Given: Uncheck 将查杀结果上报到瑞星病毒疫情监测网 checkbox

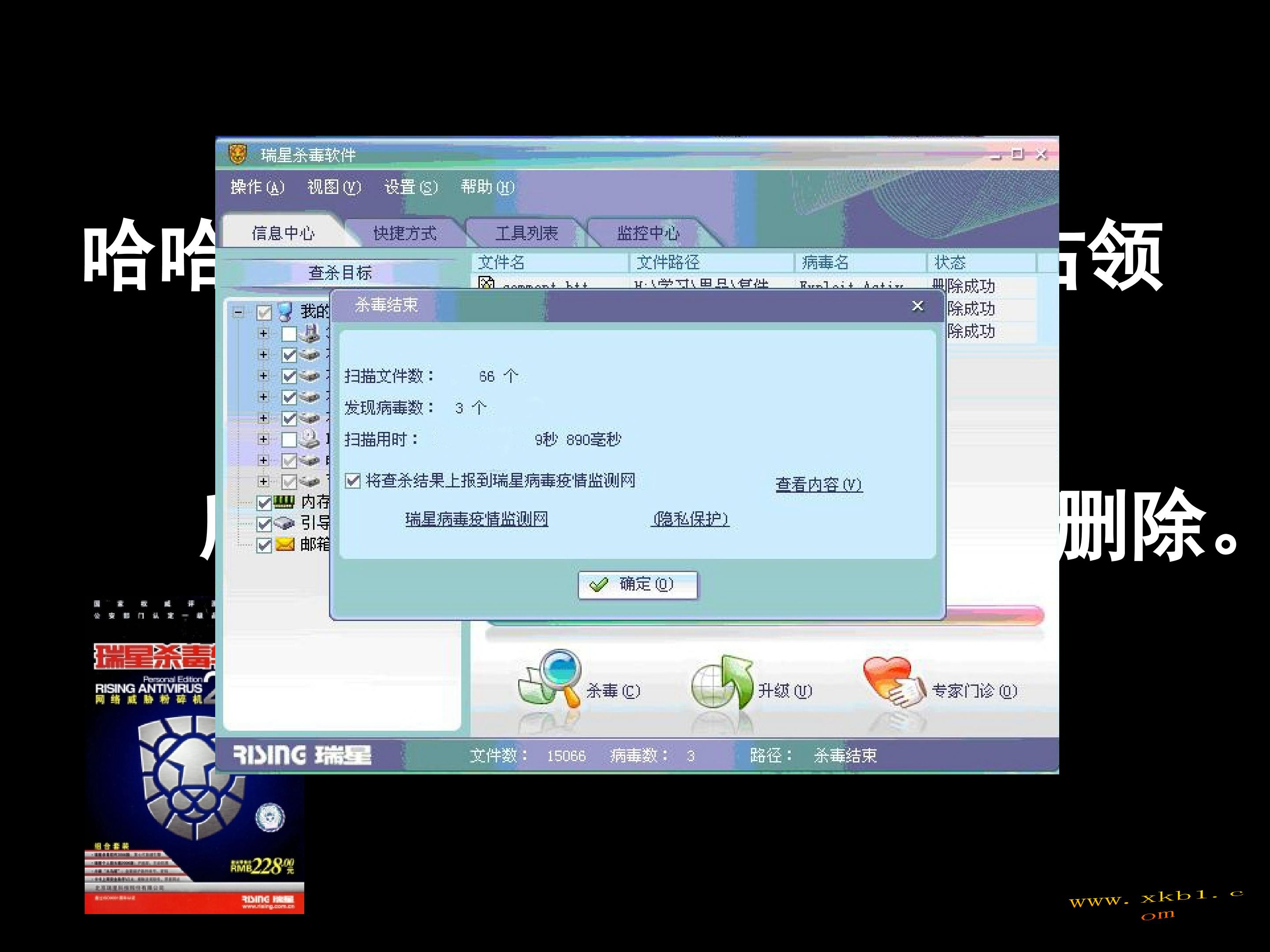Looking at the screenshot, I should 352,480.
